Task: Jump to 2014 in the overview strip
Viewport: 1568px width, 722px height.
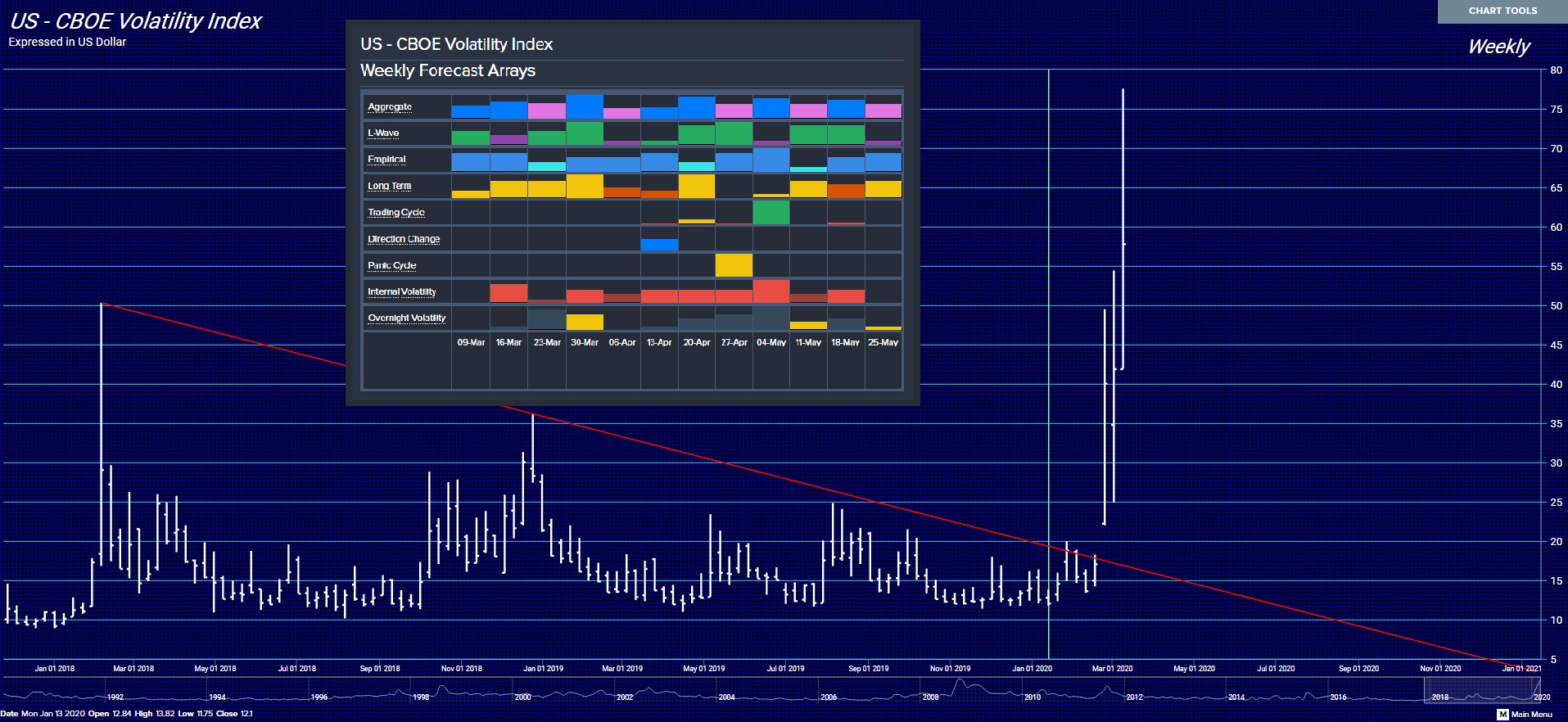Action: pos(1236,697)
